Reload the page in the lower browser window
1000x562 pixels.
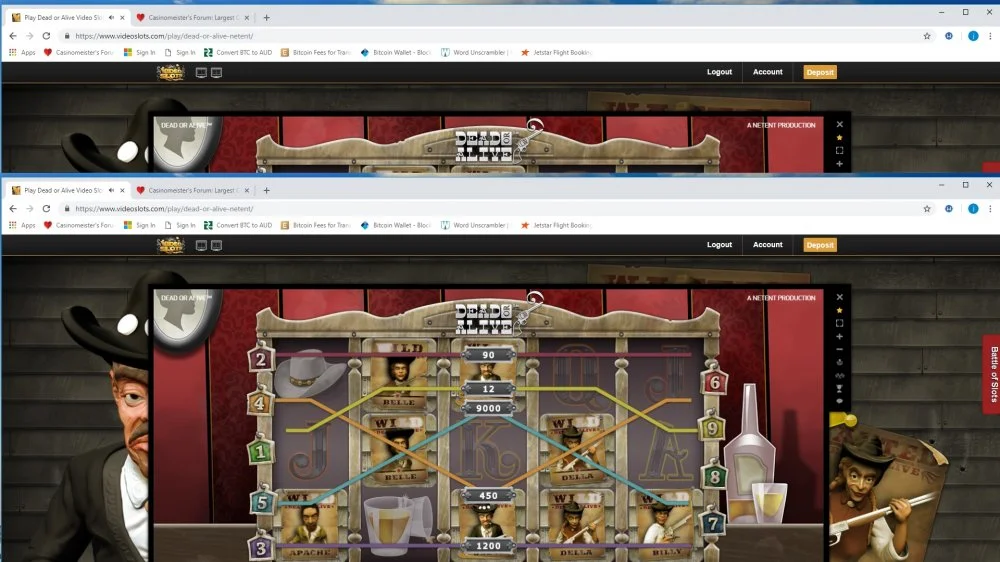pyautogui.click(x=46, y=209)
